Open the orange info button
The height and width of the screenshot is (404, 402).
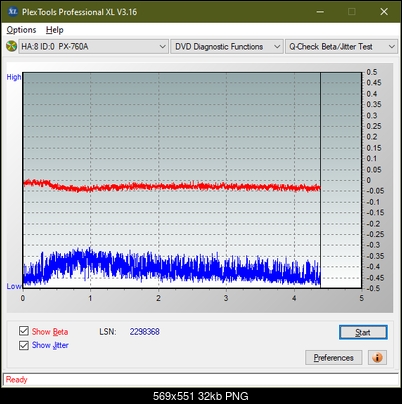[x=377, y=358]
